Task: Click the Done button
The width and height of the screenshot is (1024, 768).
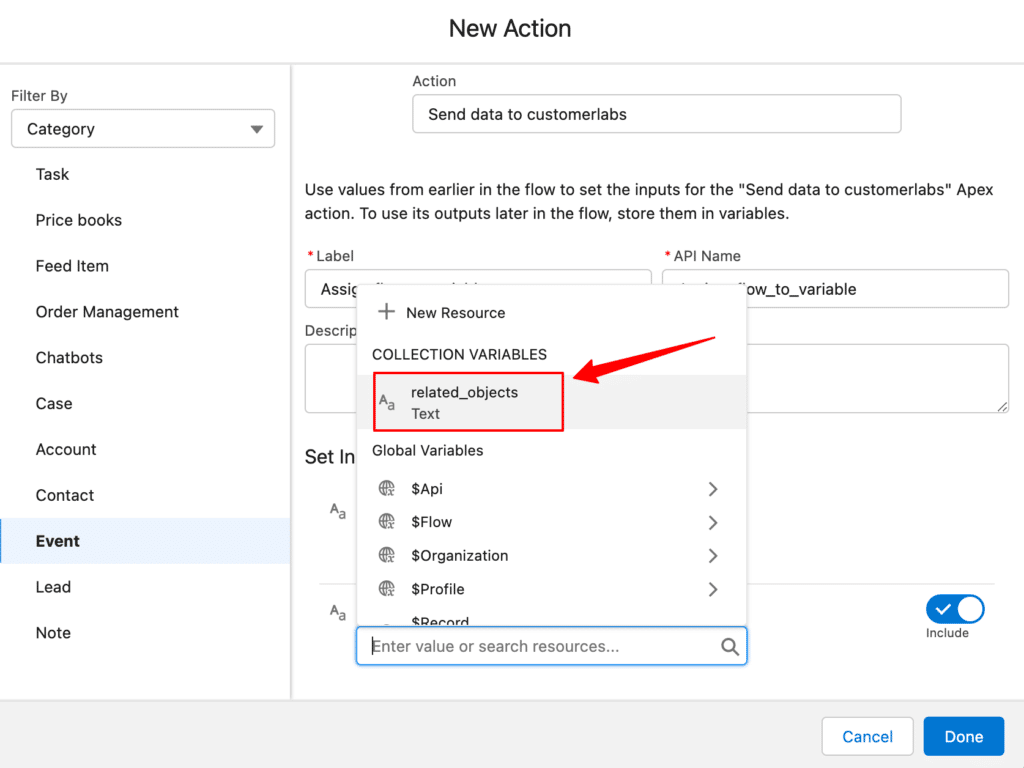Action: (x=963, y=736)
